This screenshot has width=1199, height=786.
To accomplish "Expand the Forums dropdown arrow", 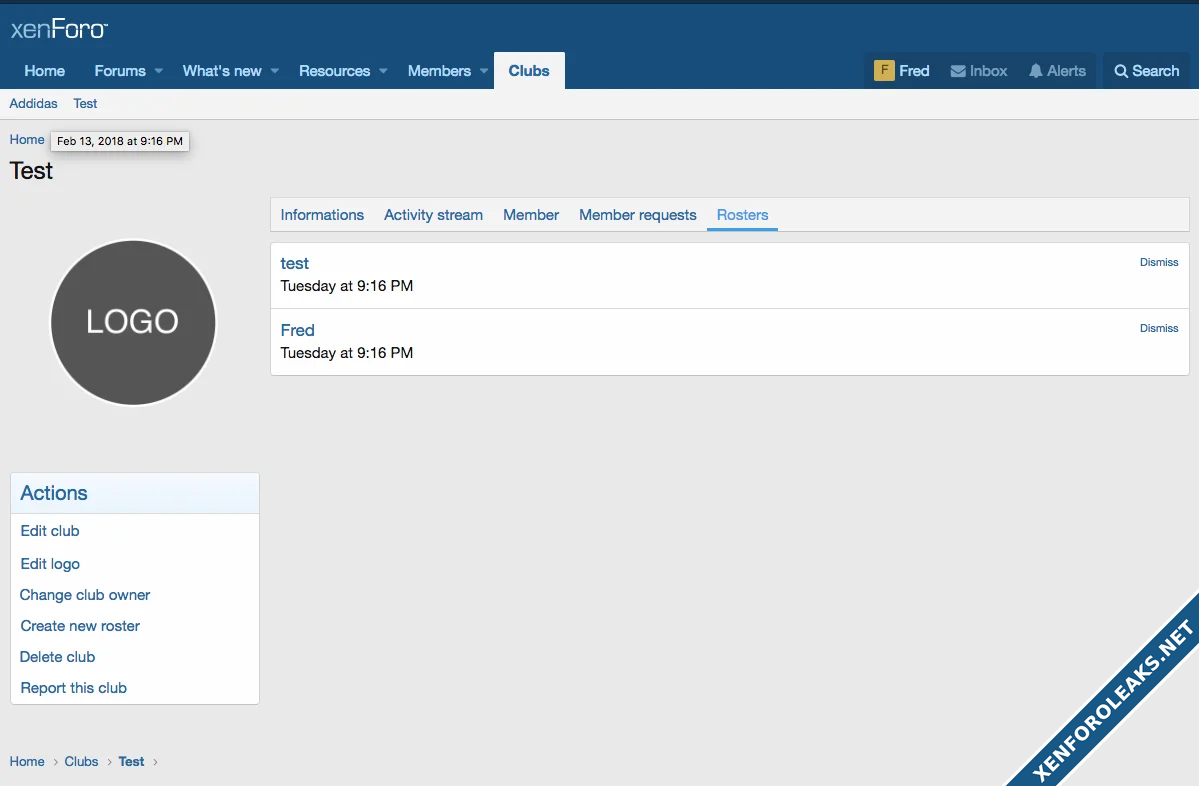I will click(x=158, y=71).
